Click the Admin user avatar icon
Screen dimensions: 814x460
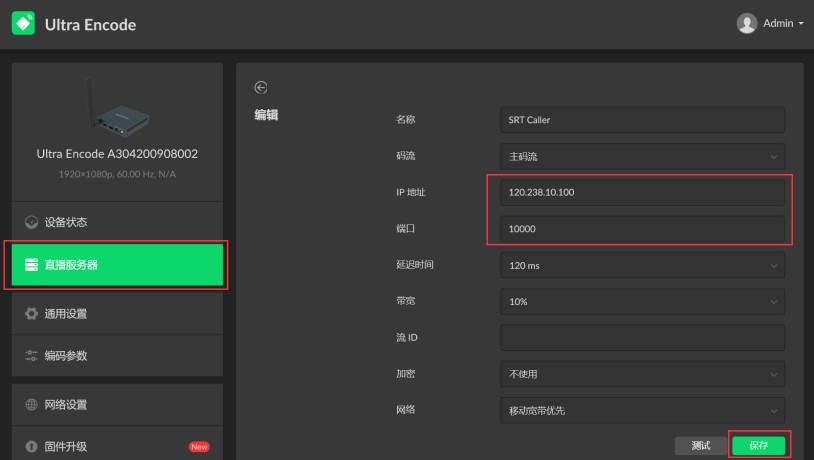click(x=747, y=23)
